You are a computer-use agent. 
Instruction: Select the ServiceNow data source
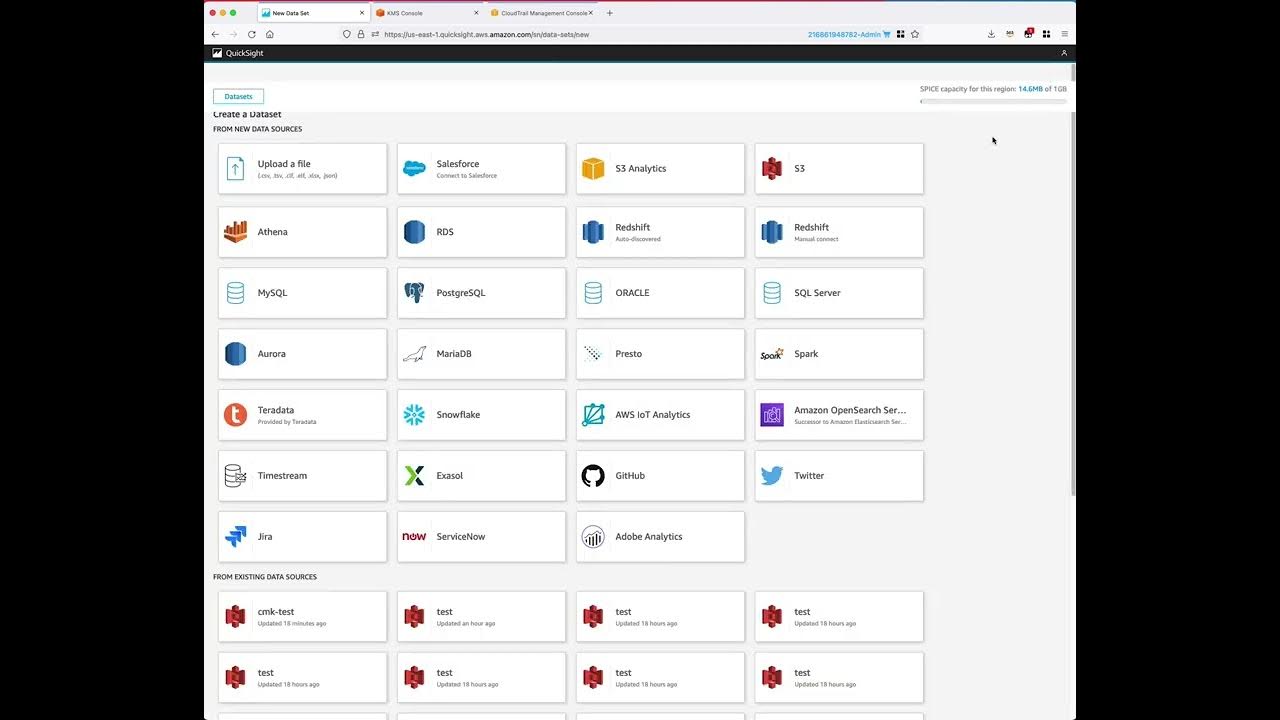pyautogui.click(x=481, y=537)
